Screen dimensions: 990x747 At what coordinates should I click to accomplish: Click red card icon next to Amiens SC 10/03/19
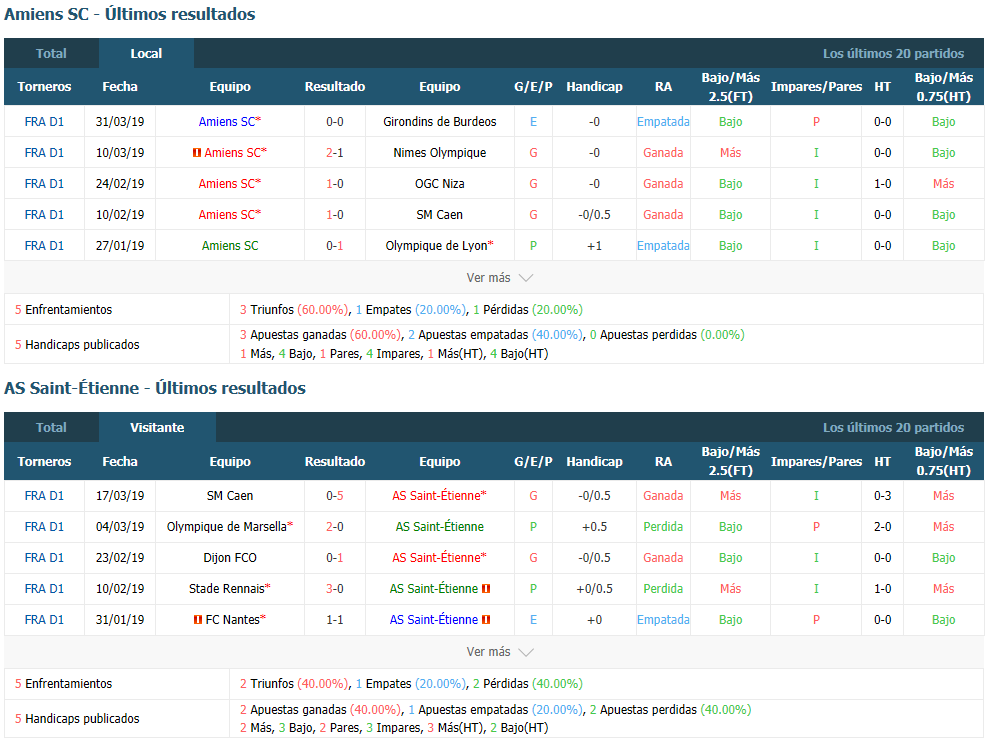(197, 153)
